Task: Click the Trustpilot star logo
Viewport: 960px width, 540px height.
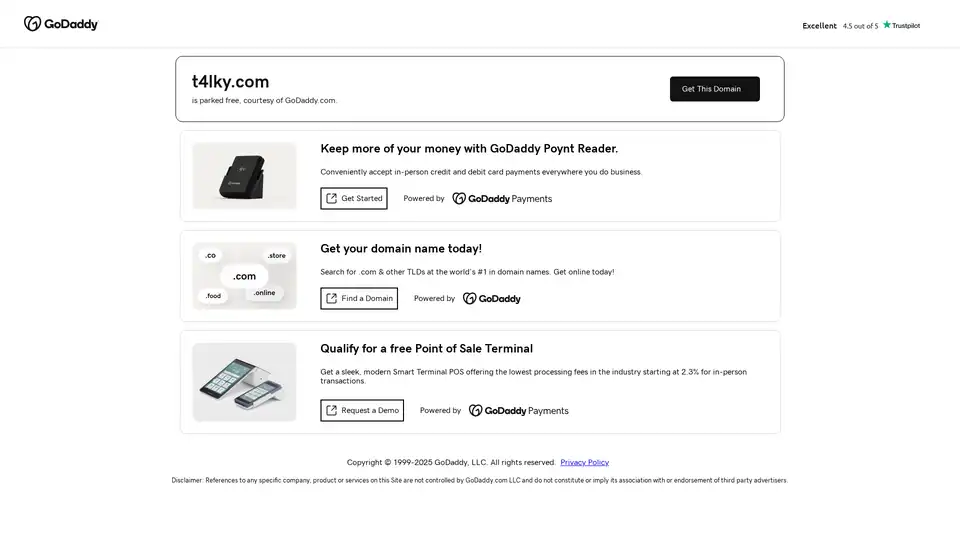Action: pos(901,25)
